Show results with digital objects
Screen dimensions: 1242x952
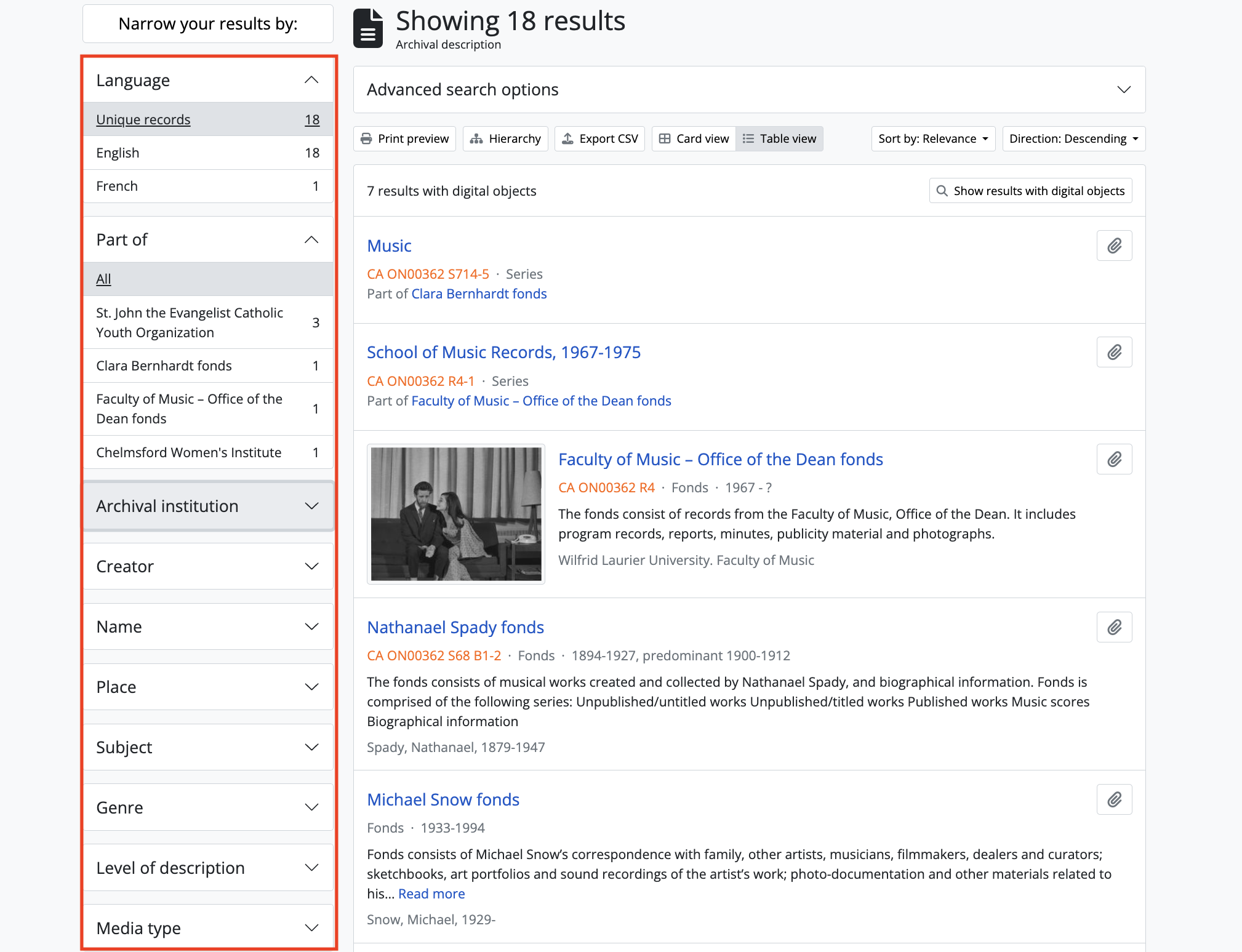(1030, 191)
